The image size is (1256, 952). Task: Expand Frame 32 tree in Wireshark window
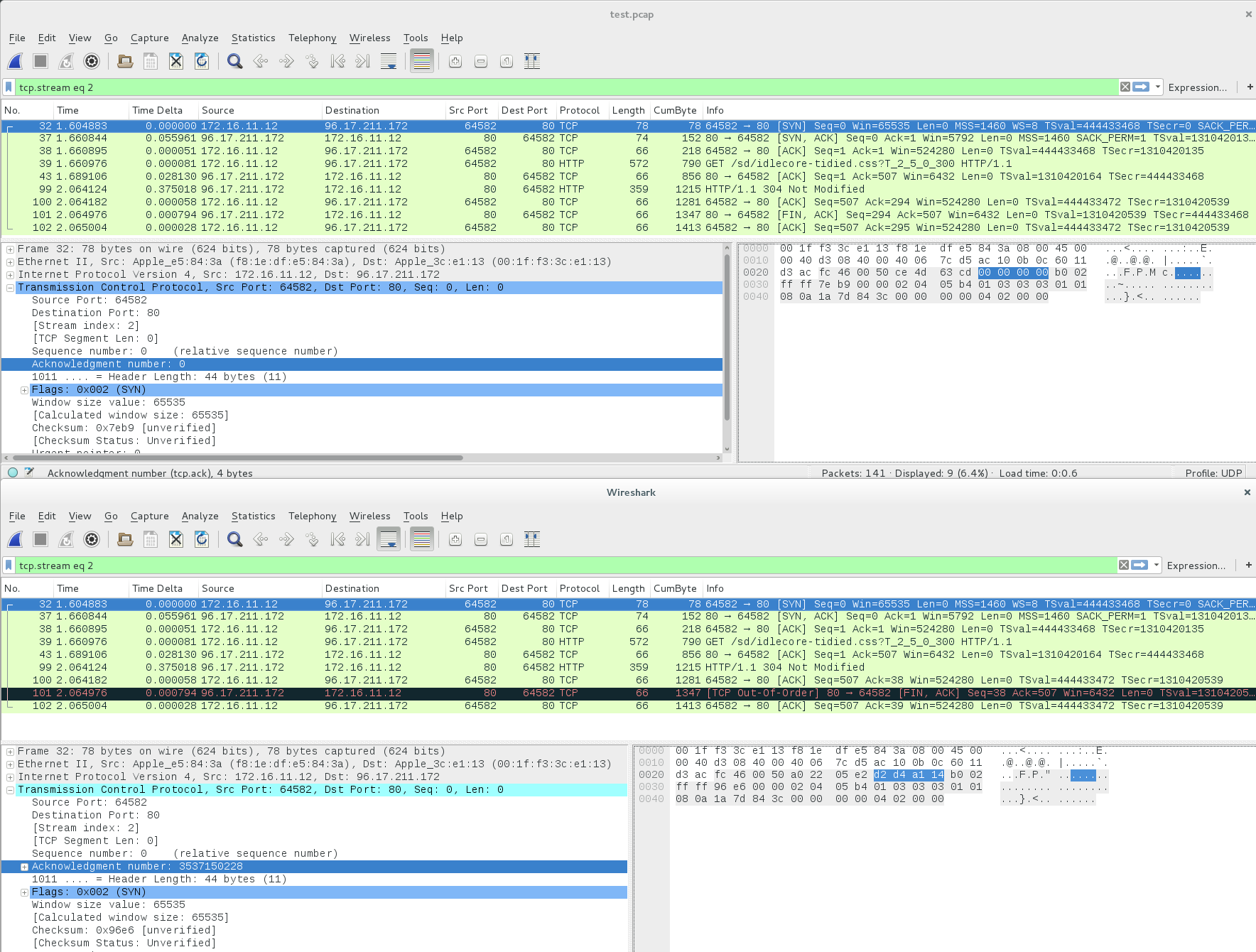coord(10,752)
